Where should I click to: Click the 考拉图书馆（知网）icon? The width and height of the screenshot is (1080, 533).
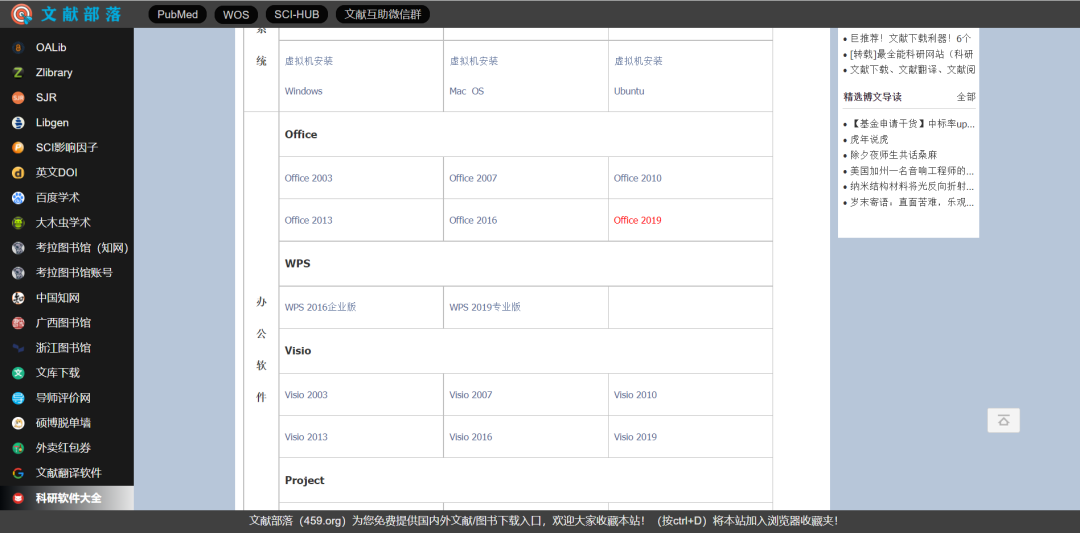19,248
